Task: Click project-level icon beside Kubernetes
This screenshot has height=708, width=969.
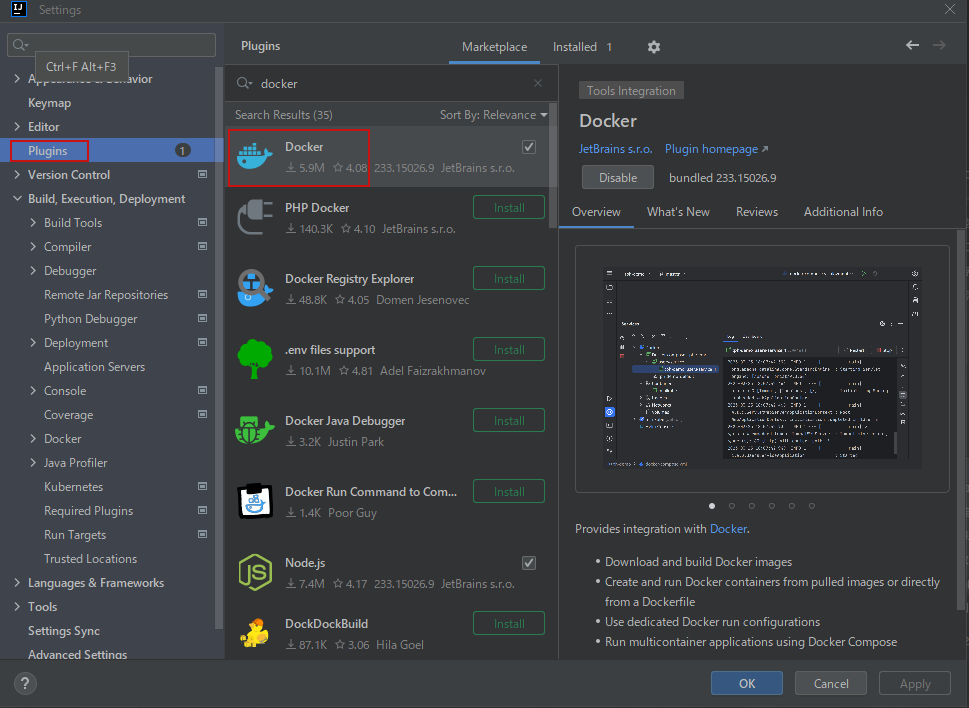Action: tap(202, 487)
